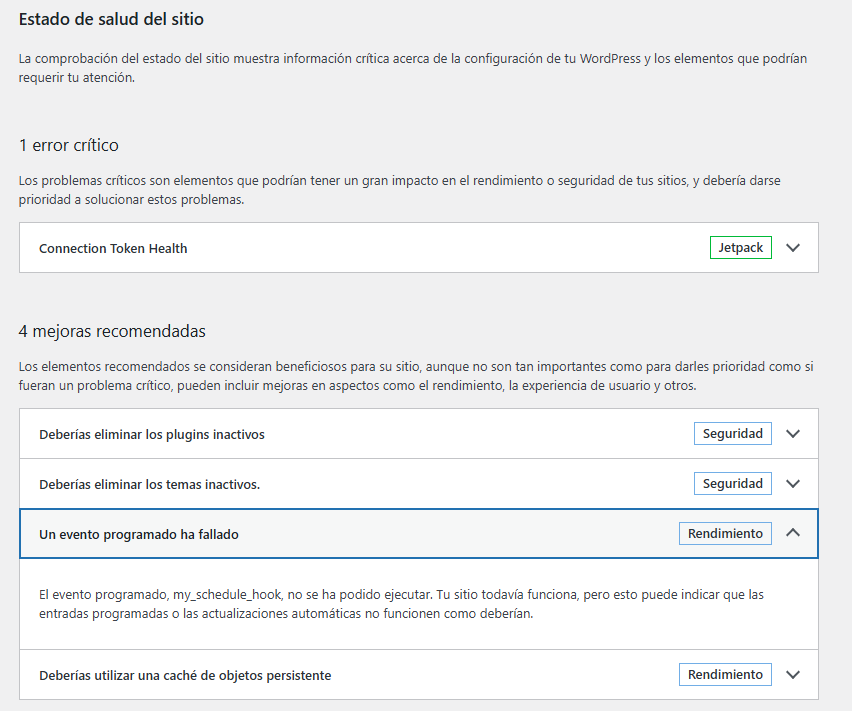Expand the Connection Token Health chevron
The image size is (852, 711).
pyautogui.click(x=793, y=248)
